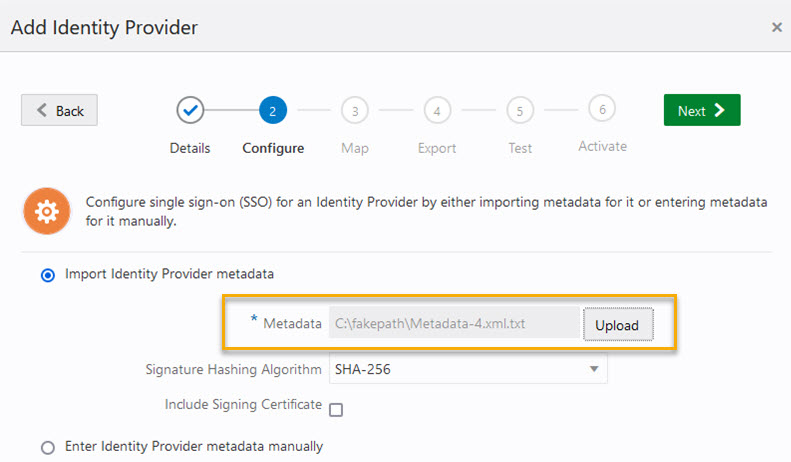The width and height of the screenshot is (791, 462).
Task: Click the Details step checkmark circle
Action: (x=190, y=110)
